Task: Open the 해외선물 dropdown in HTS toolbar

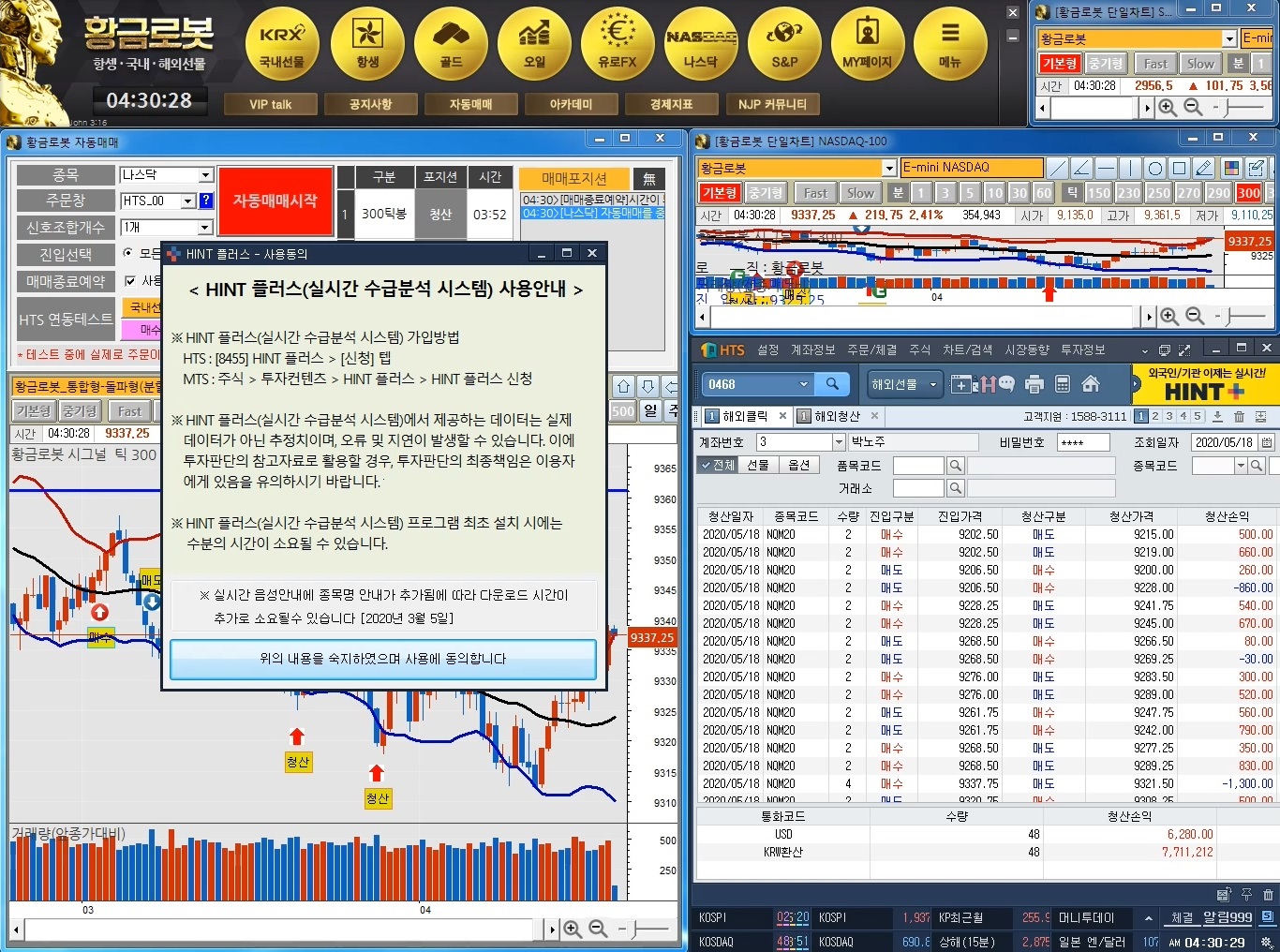Action: 904,384
